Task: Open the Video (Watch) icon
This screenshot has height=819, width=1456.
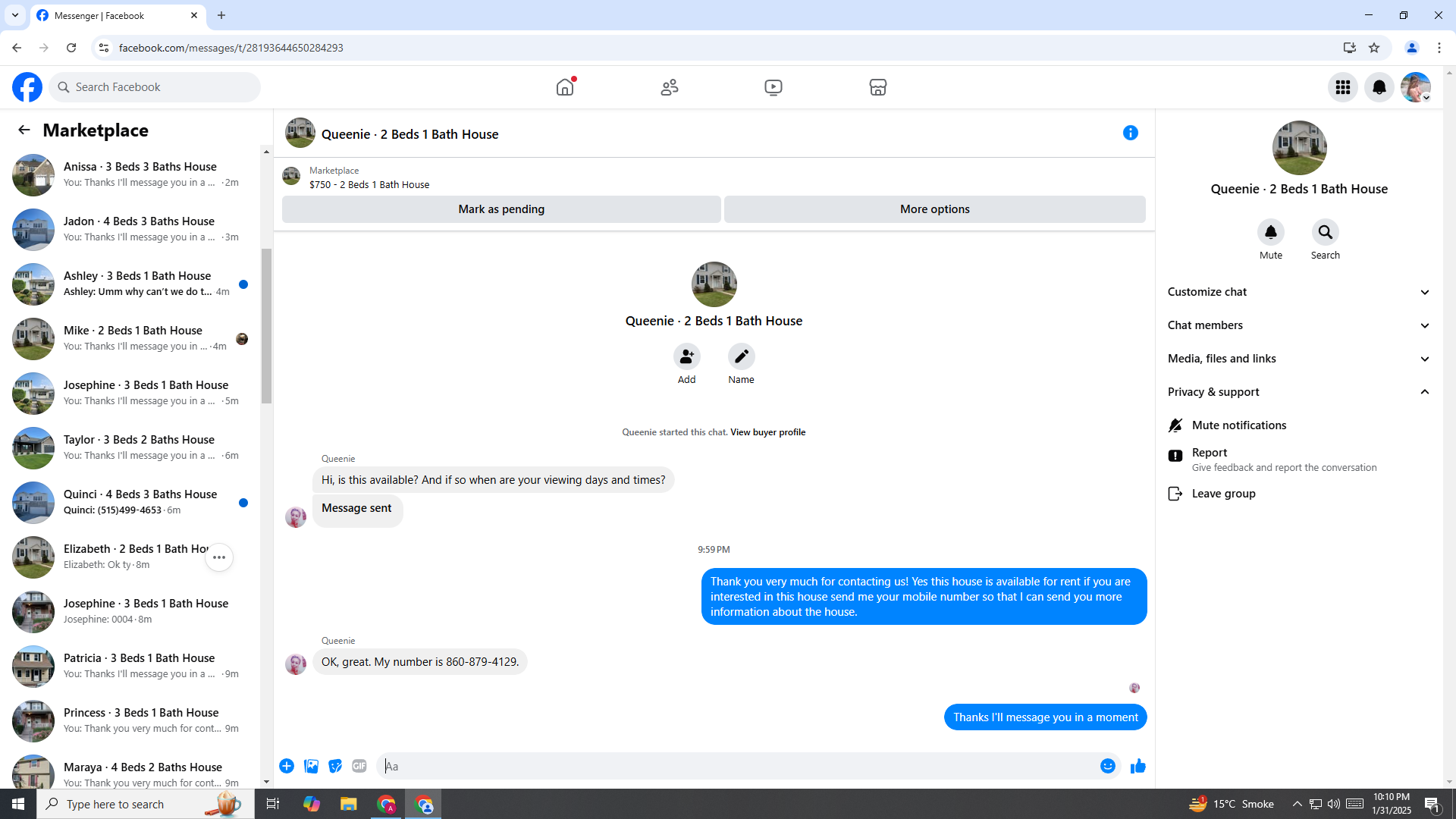Action: (x=773, y=87)
